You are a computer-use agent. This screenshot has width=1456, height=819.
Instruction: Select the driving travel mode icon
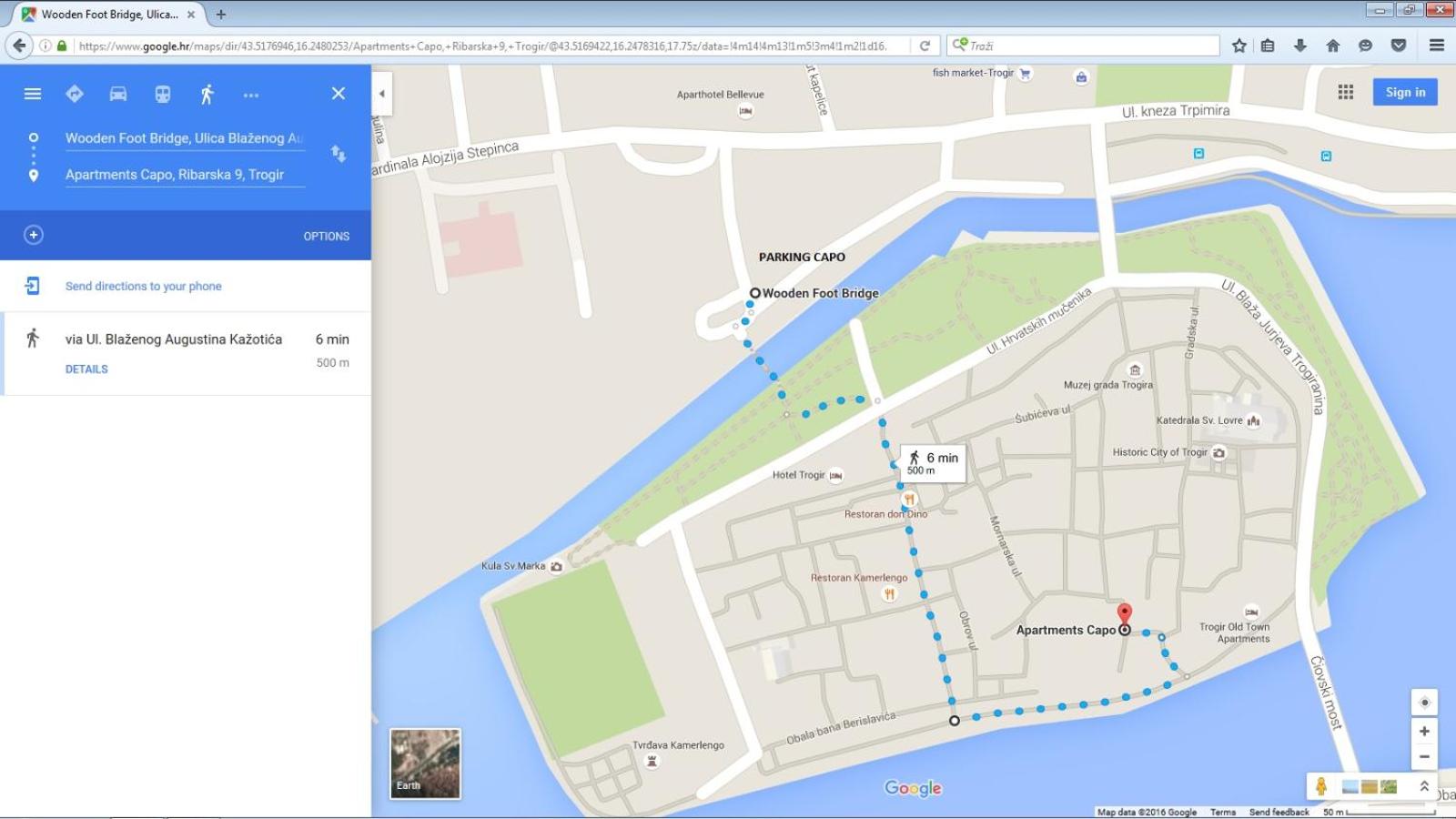tap(118, 94)
